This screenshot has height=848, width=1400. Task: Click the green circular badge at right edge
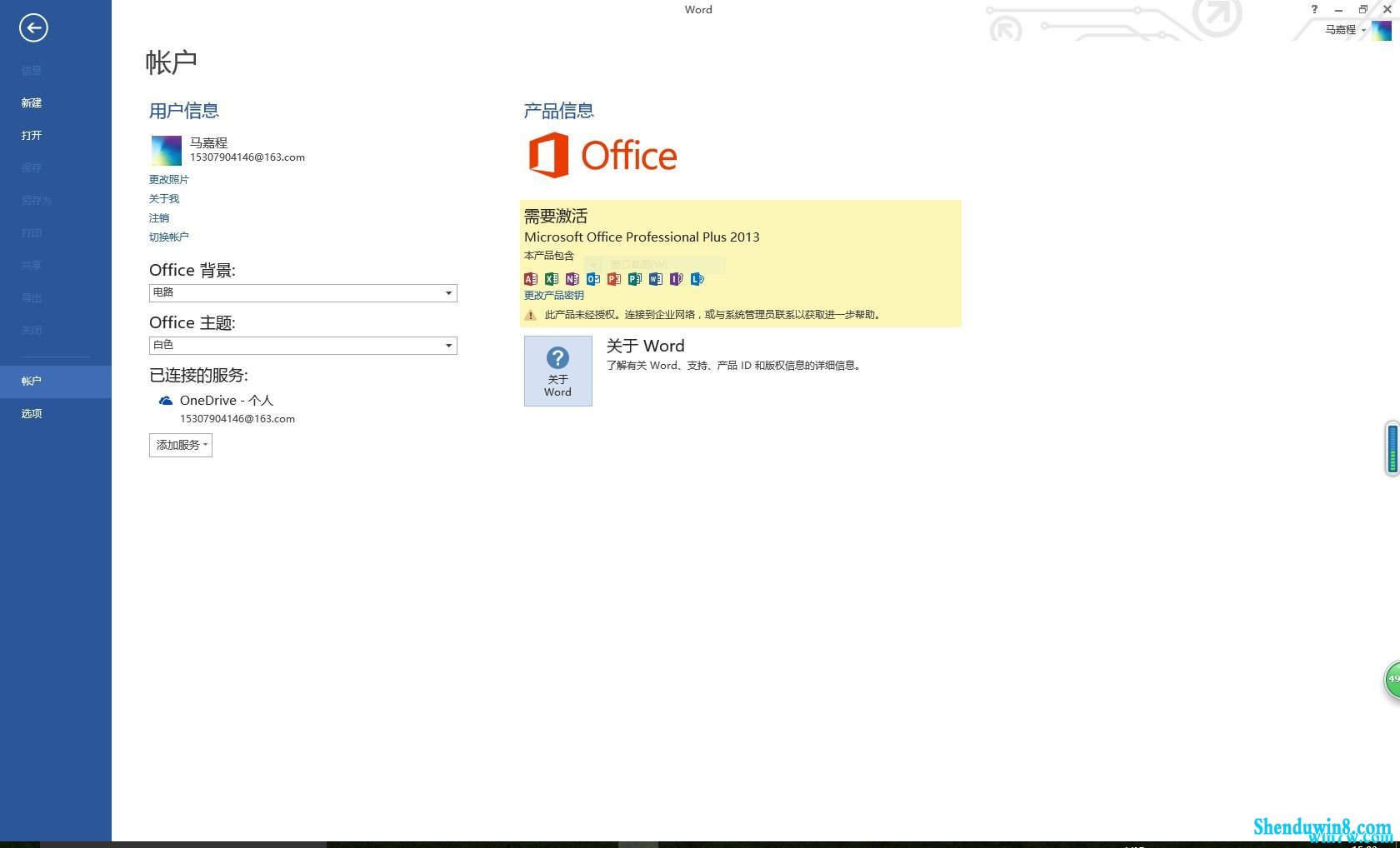1392,680
